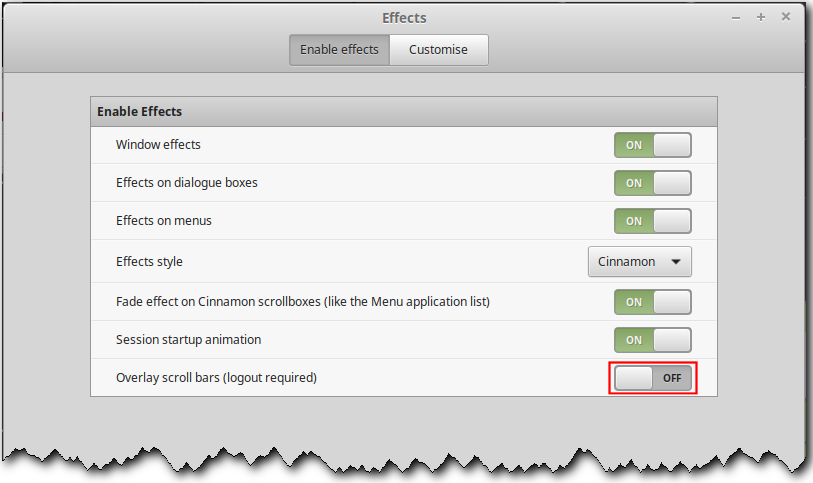The height and width of the screenshot is (483, 813).
Task: Open the Effects style Cinnamon dropdown
Action: 639,262
